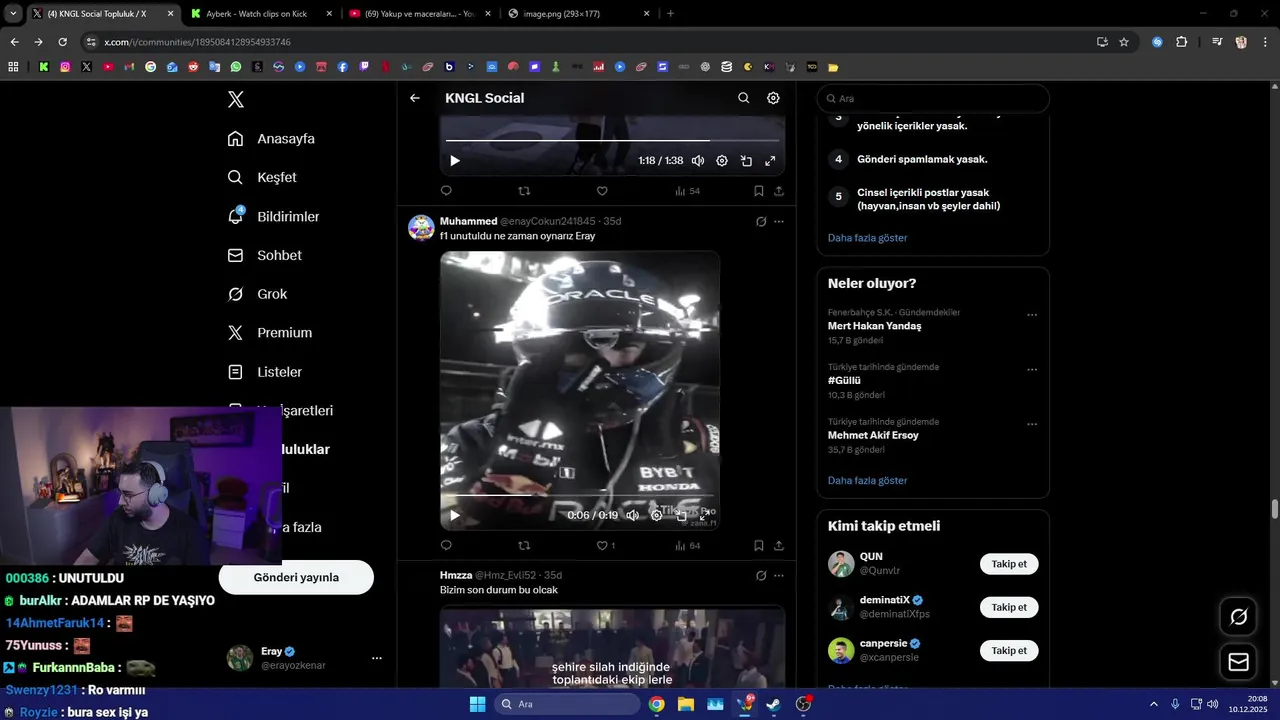
Task: Mute the top video volume
Action: [x=698, y=160]
